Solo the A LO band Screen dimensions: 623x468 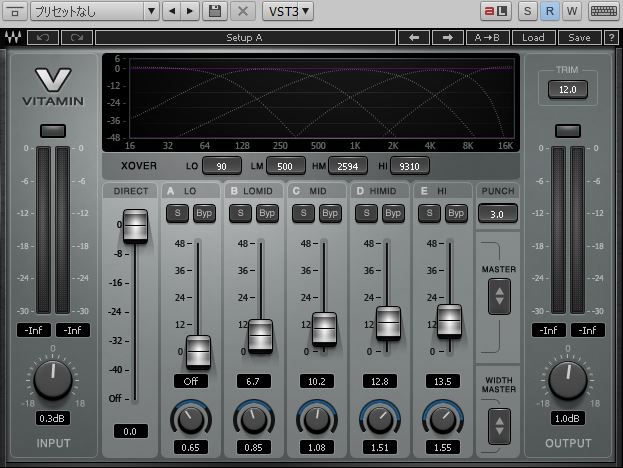pyautogui.click(x=177, y=213)
